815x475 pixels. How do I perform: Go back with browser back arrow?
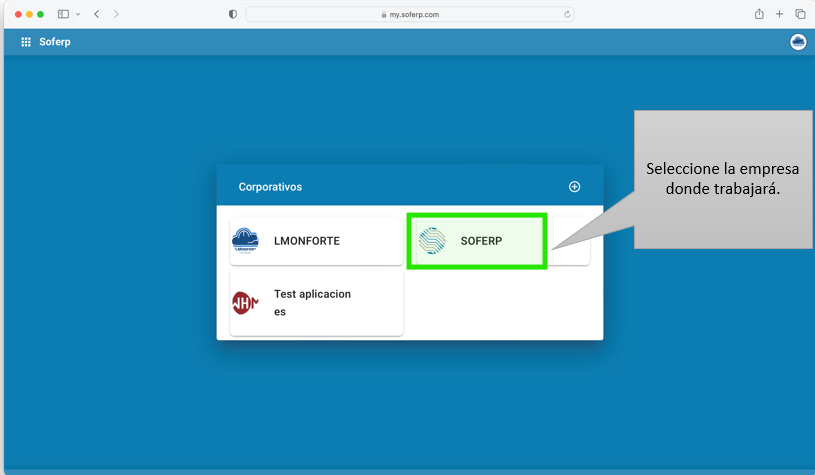pyautogui.click(x=97, y=15)
